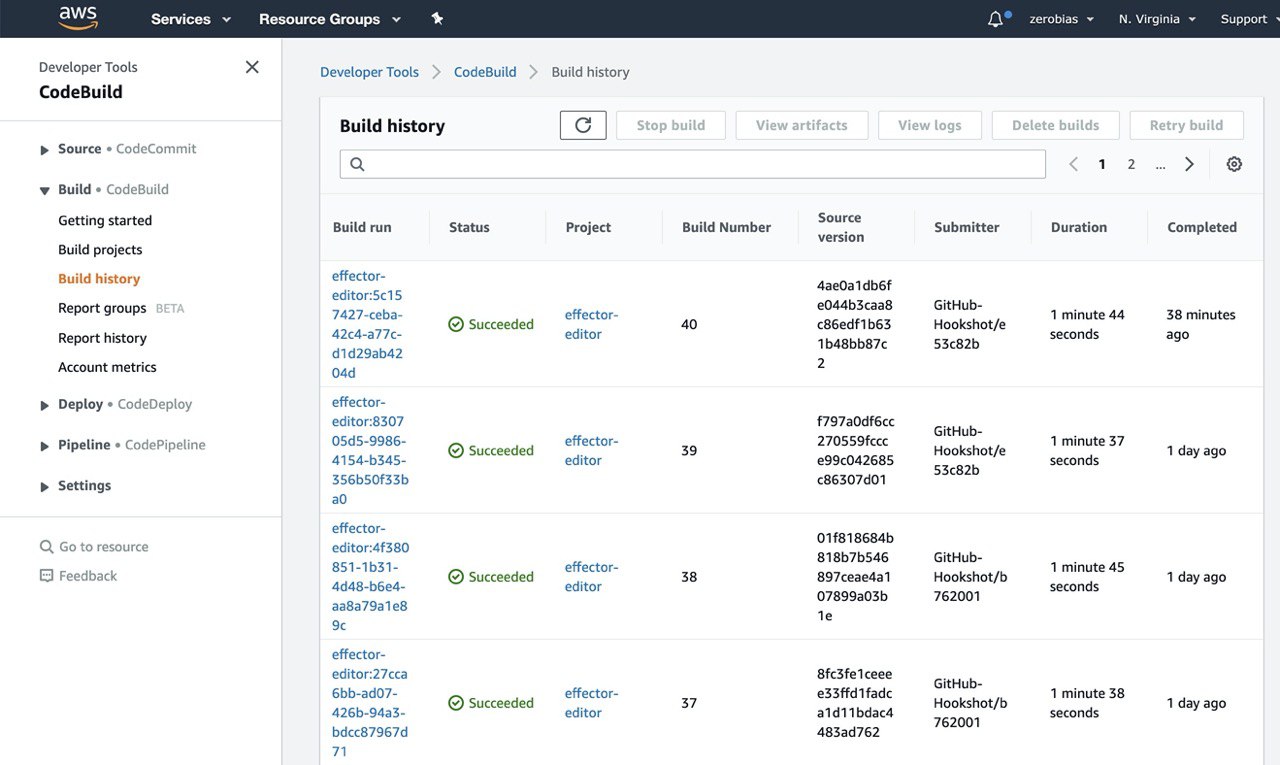This screenshot has height=765, width=1280.
Task: Open effector-editor project for build 38
Action: click(x=591, y=577)
